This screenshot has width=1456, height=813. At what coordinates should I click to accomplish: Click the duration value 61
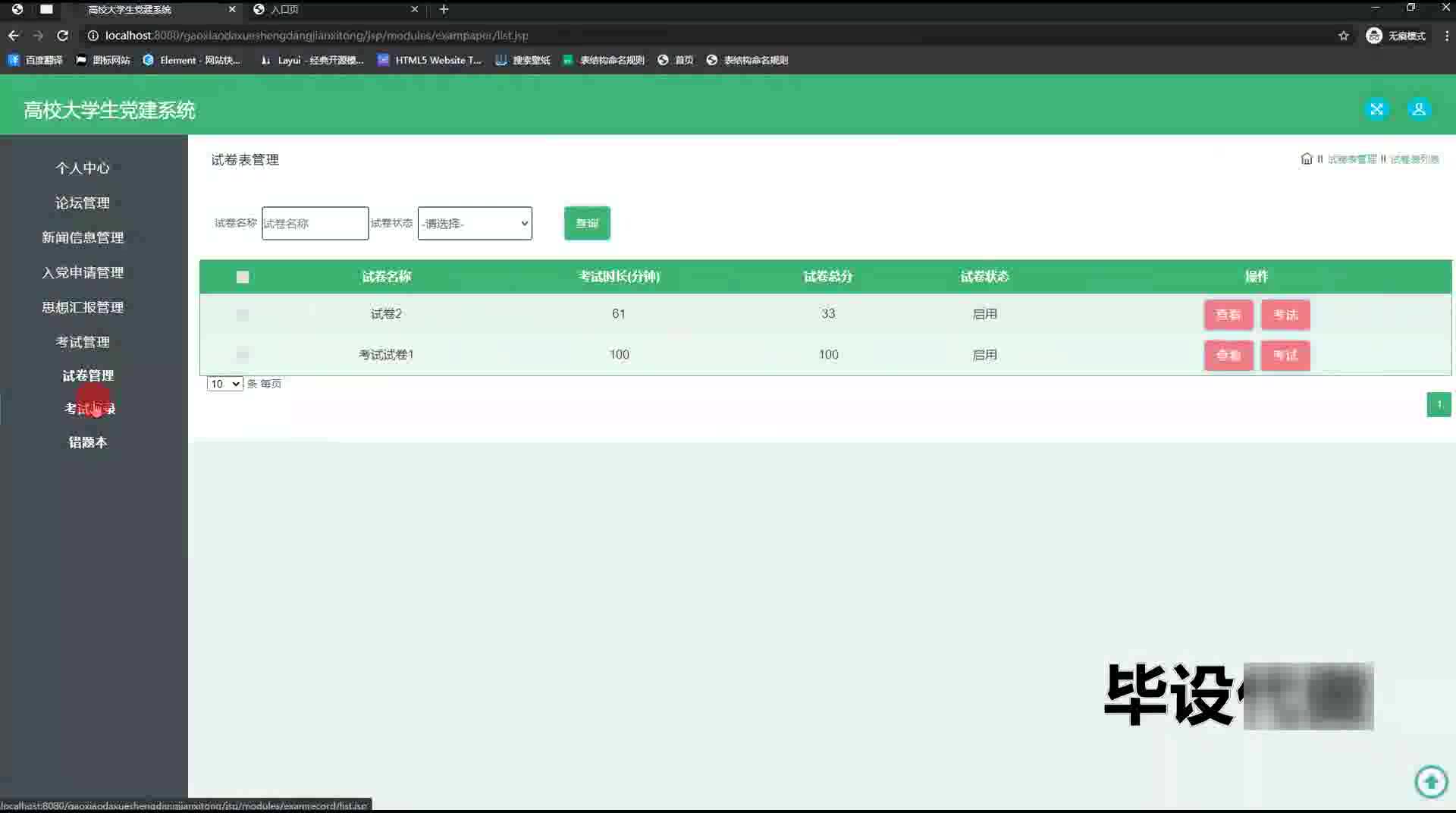pyautogui.click(x=619, y=314)
